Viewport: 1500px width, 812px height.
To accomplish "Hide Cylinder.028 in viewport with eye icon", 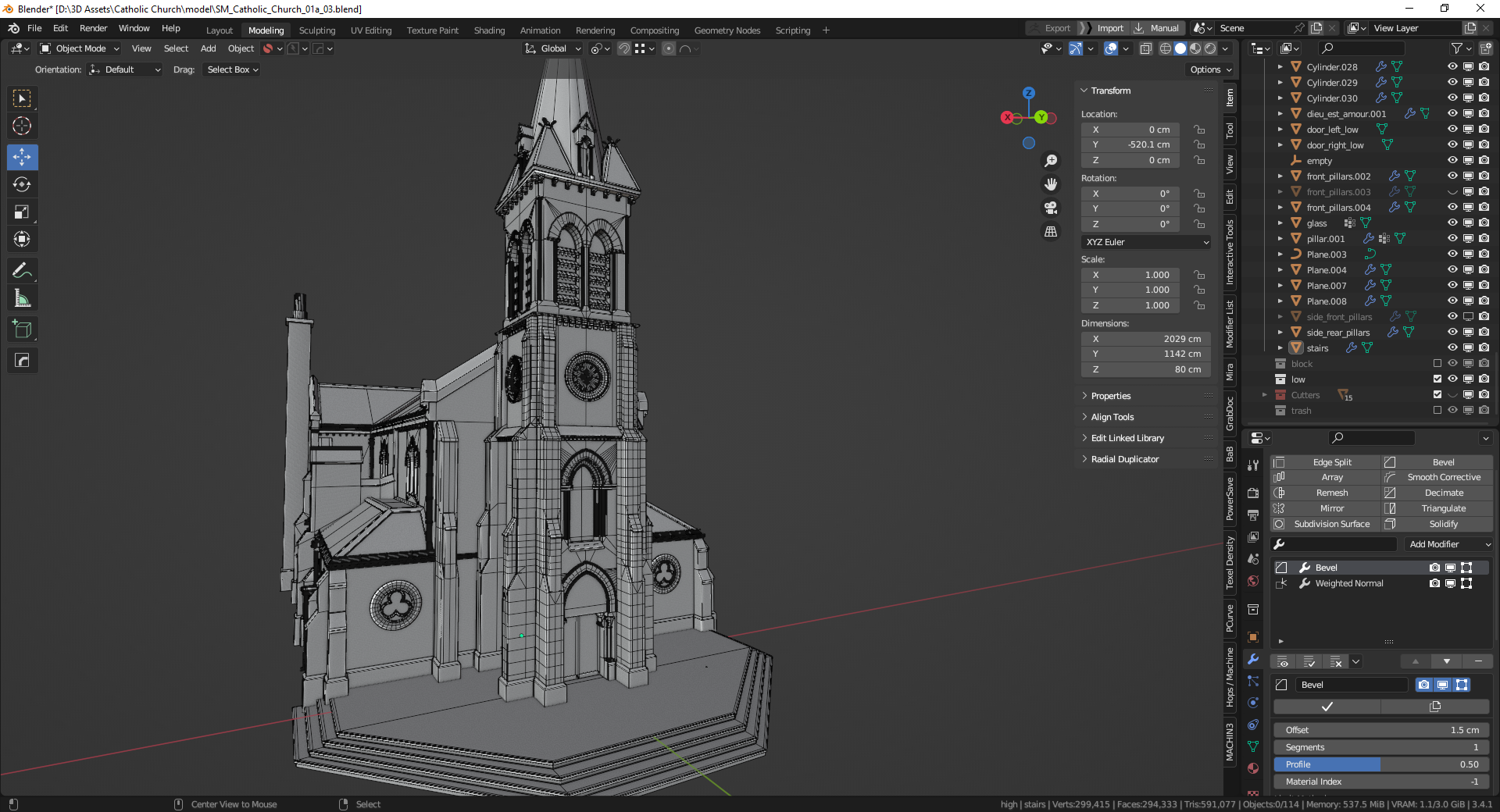I will tap(1452, 67).
